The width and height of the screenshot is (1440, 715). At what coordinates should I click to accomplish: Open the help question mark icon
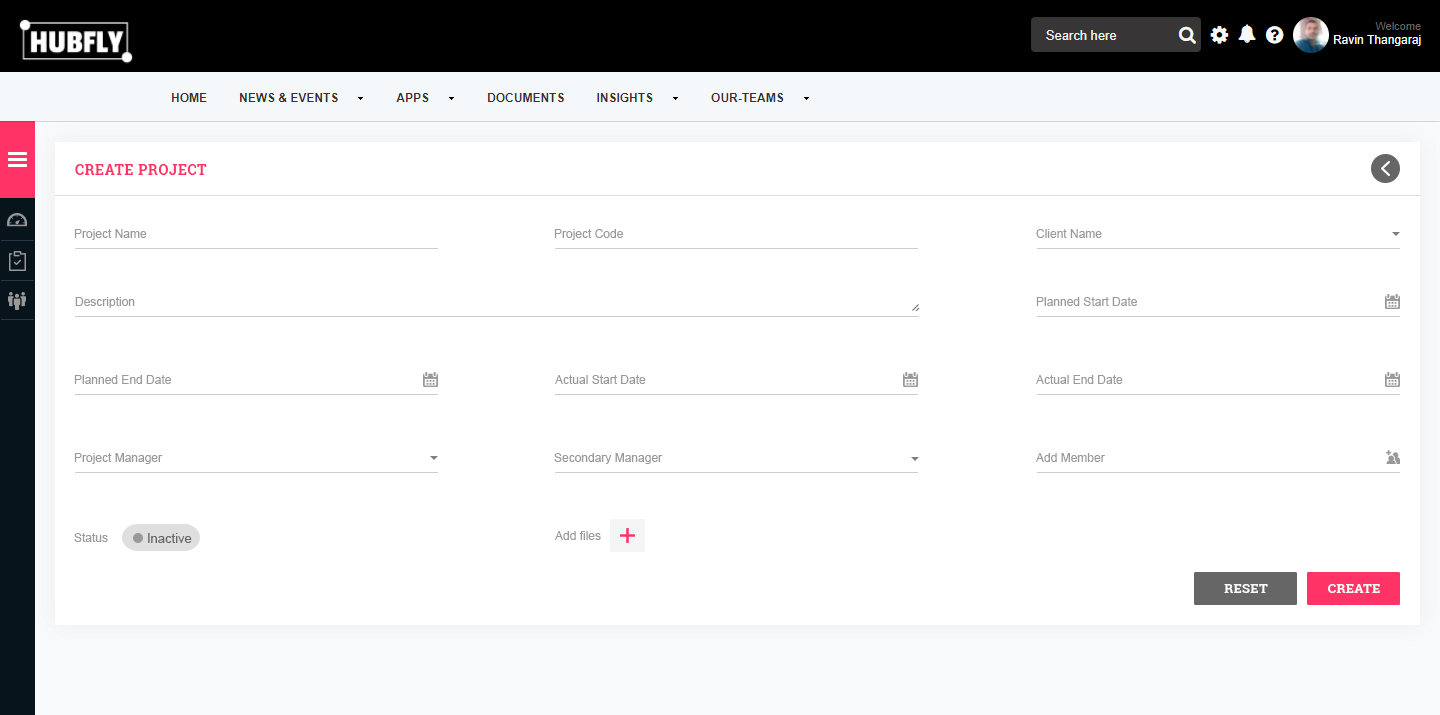(1274, 35)
